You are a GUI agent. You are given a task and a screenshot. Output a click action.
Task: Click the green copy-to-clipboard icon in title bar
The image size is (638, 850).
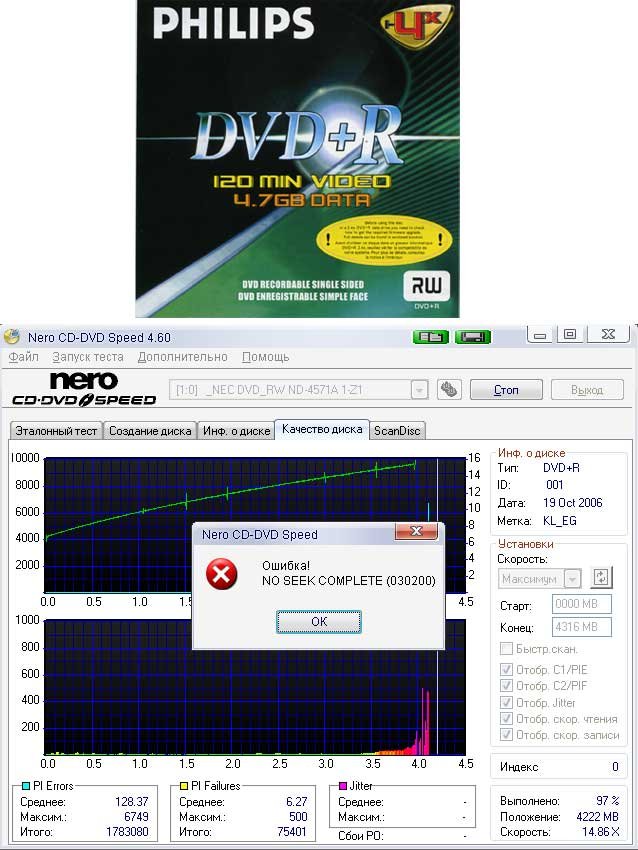pyautogui.click(x=430, y=337)
